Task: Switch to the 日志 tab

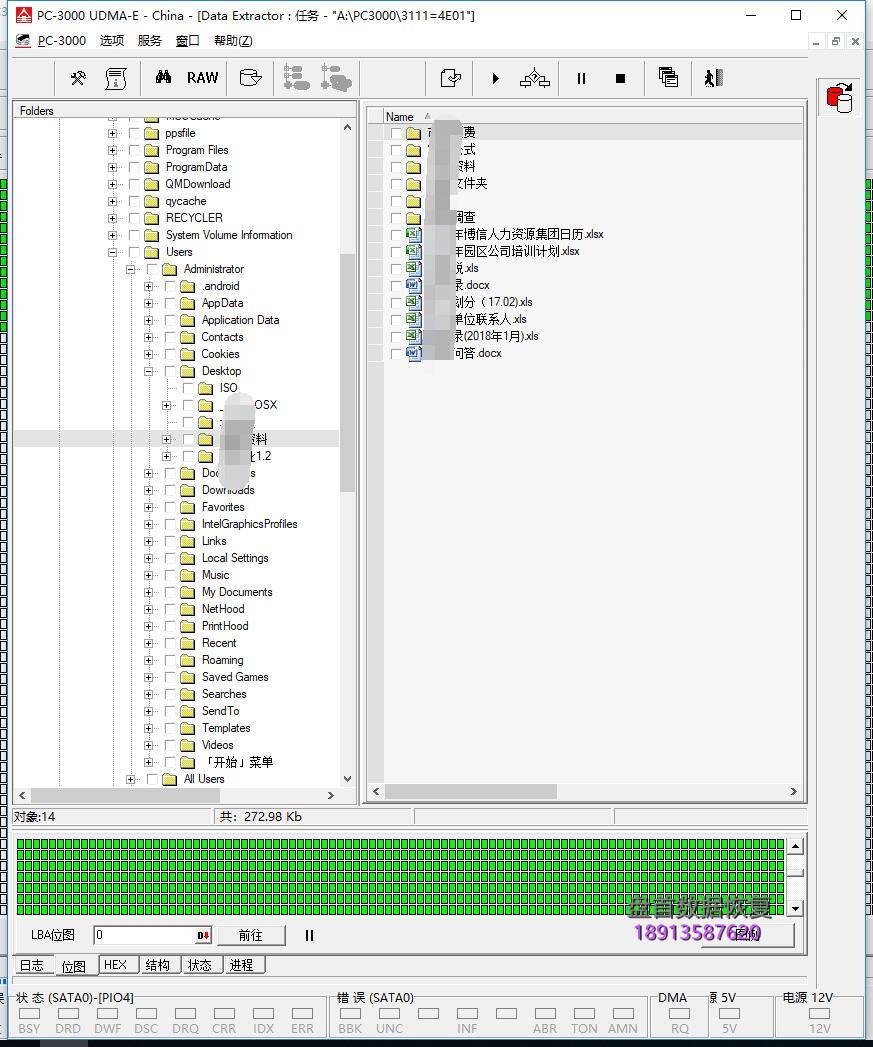Action: 31,965
